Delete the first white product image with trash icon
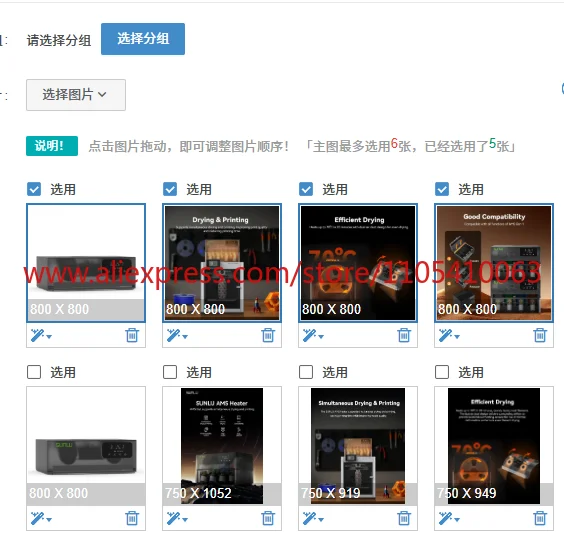Image resolution: width=564 pixels, height=543 pixels. pyautogui.click(x=132, y=335)
